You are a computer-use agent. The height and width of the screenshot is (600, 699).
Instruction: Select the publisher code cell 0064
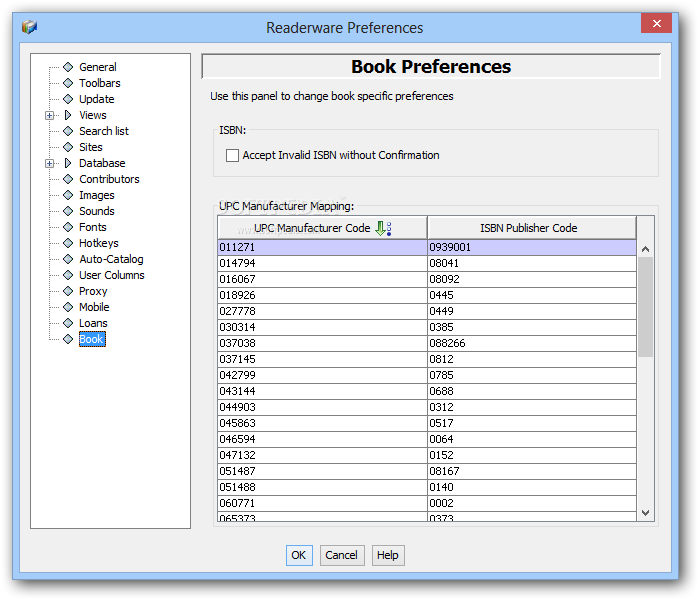532,440
